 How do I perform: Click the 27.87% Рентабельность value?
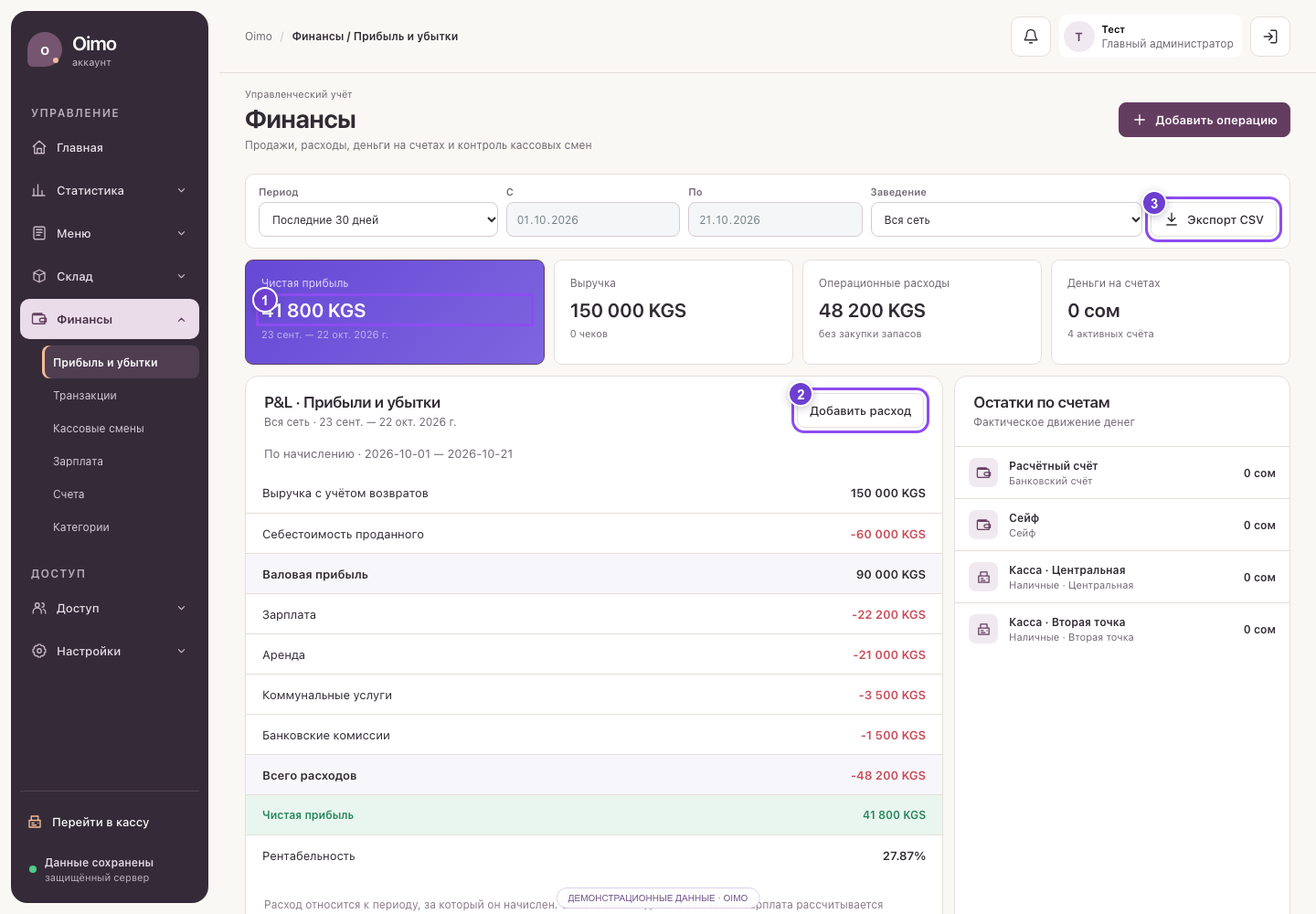pos(904,856)
